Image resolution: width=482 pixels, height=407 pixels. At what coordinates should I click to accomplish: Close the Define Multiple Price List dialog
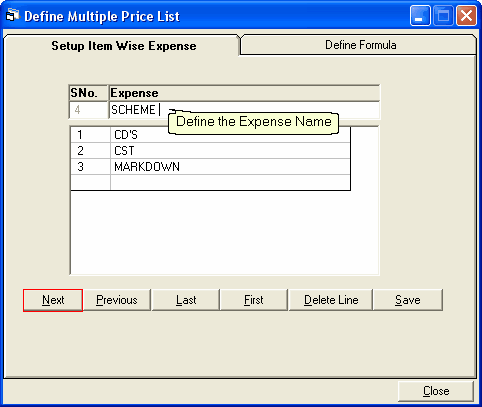pos(436,391)
